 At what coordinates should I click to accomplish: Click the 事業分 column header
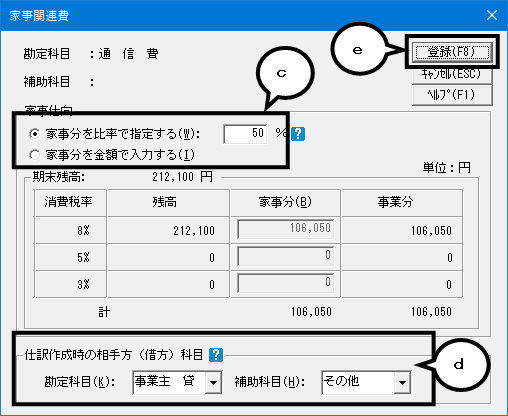click(402, 202)
